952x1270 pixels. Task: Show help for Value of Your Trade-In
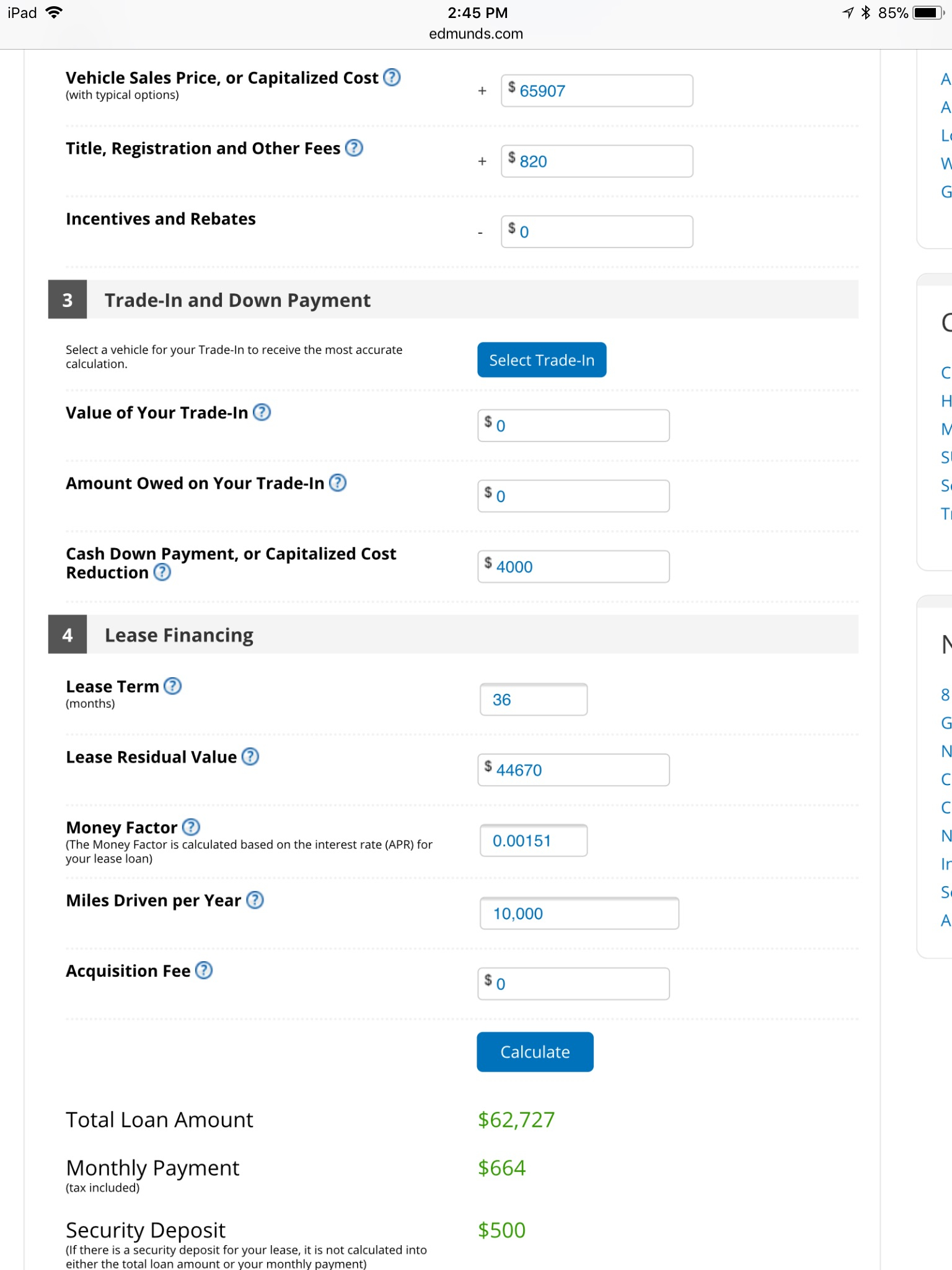[x=262, y=412]
